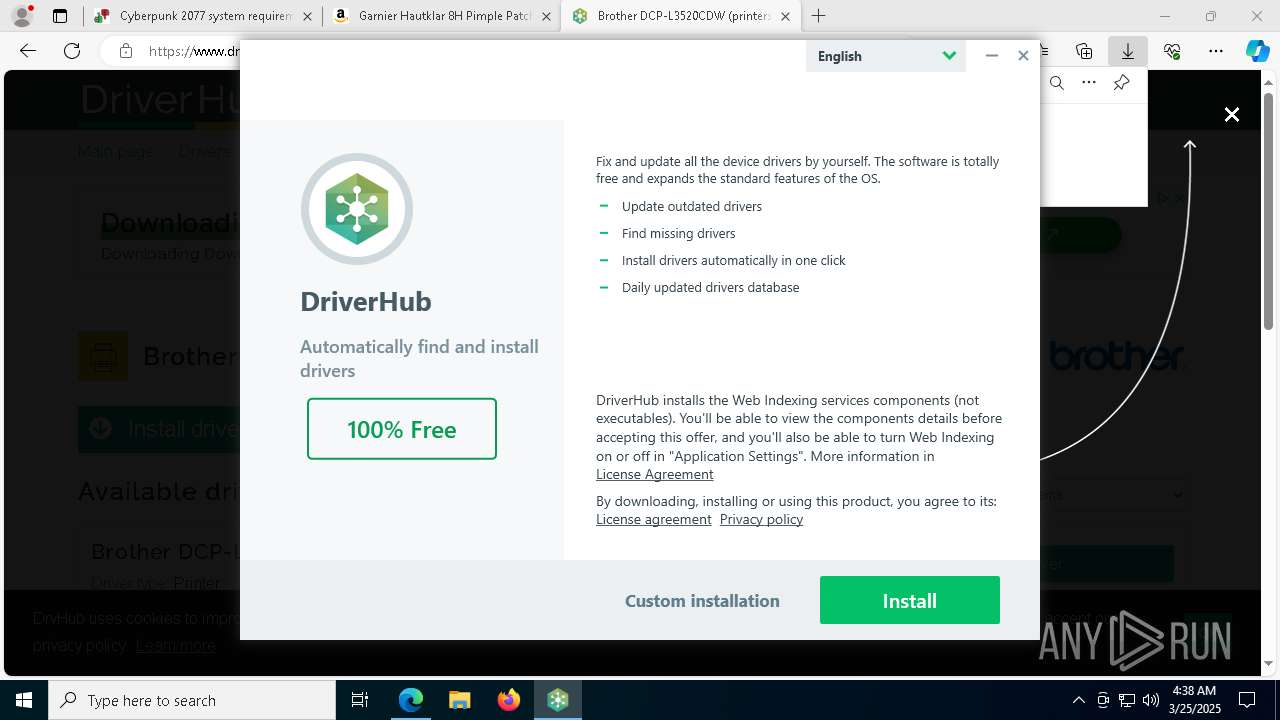
Task: Open the notification center icon
Action: [1247, 700]
